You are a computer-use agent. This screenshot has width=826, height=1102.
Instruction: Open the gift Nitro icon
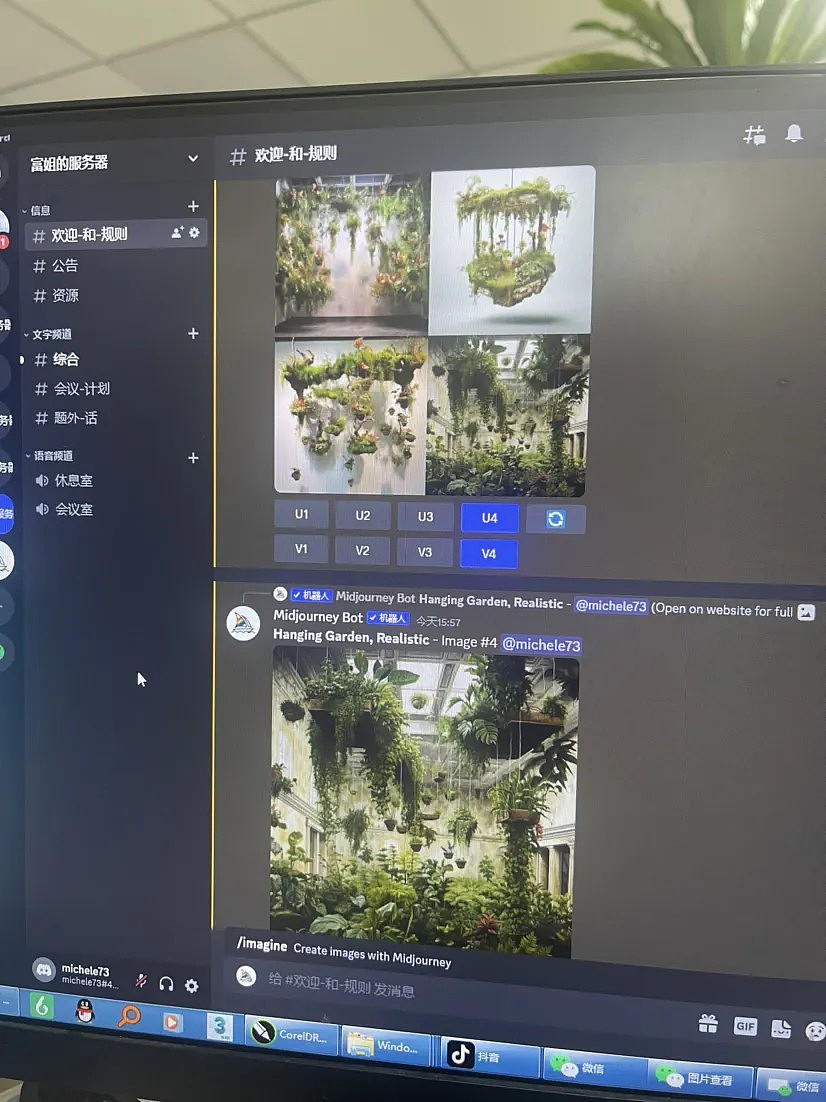tap(707, 1024)
